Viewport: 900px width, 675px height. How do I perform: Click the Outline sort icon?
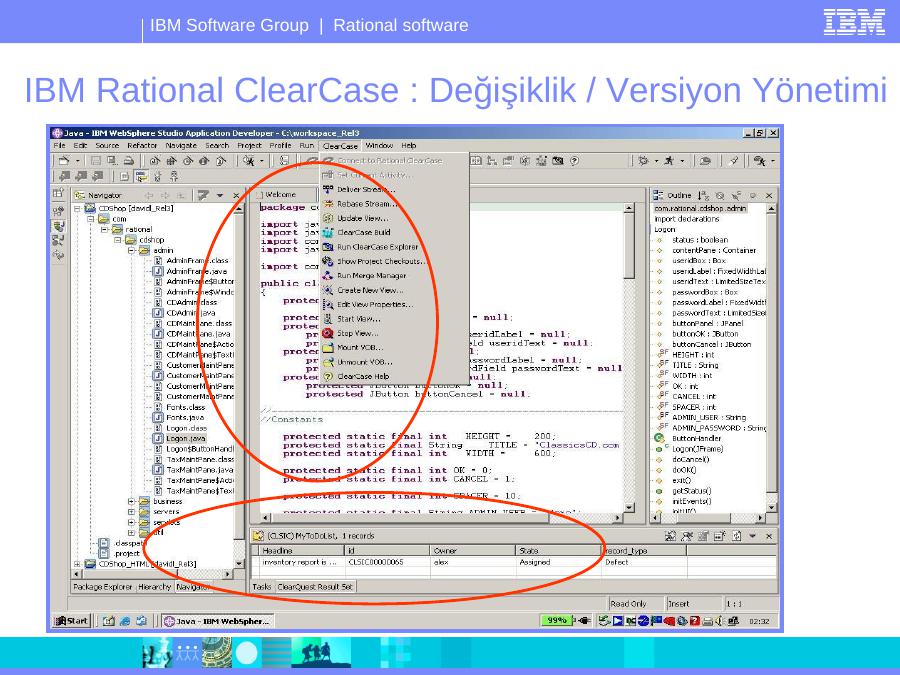click(704, 195)
